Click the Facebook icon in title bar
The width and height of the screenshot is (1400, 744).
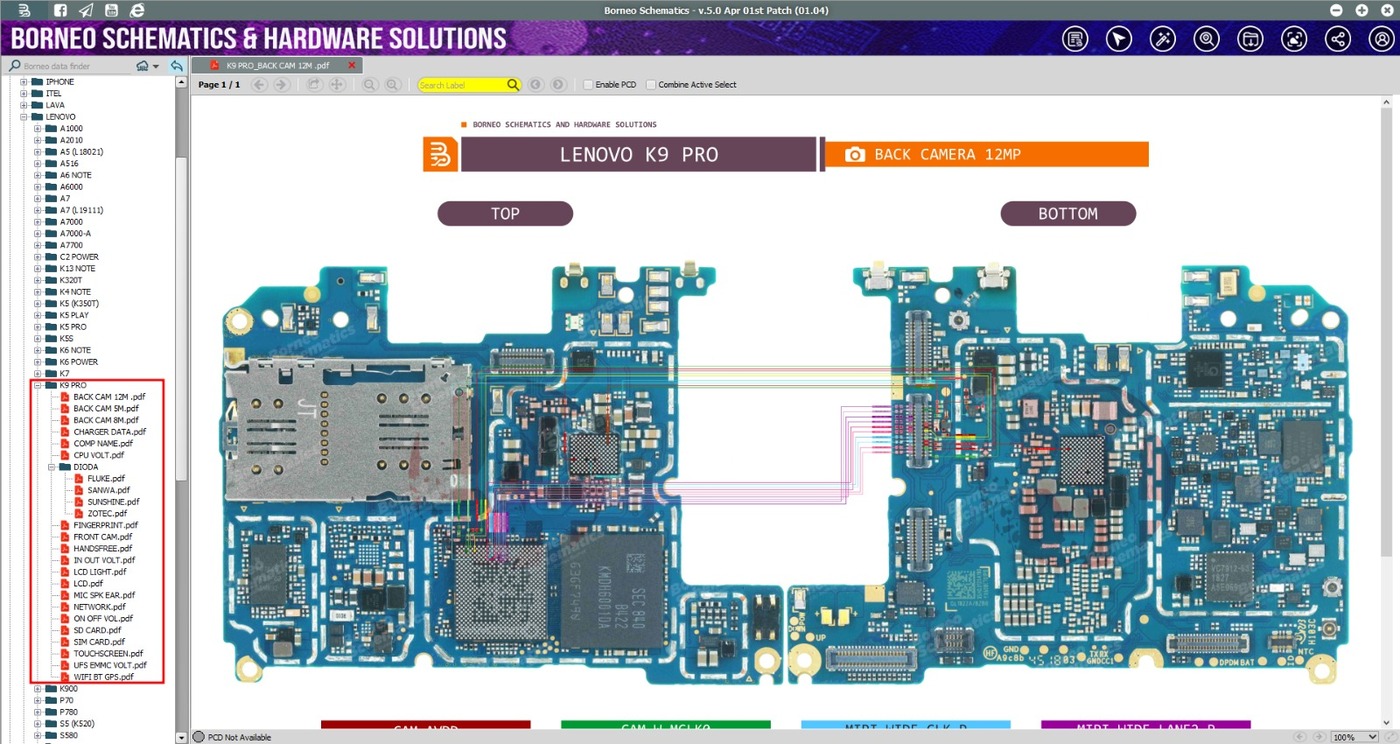[x=60, y=10]
